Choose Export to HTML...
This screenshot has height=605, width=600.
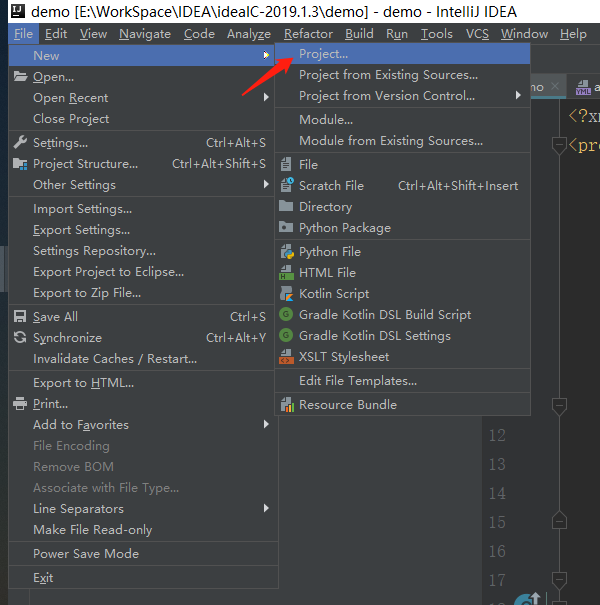click(141, 383)
